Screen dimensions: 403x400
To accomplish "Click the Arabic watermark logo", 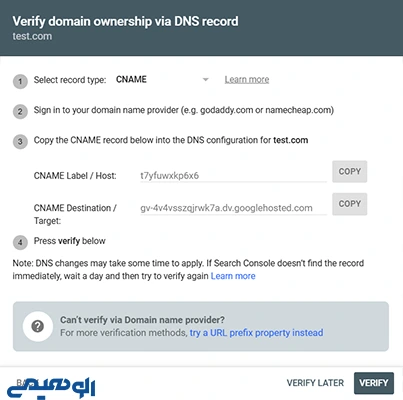I will coord(51,388).
